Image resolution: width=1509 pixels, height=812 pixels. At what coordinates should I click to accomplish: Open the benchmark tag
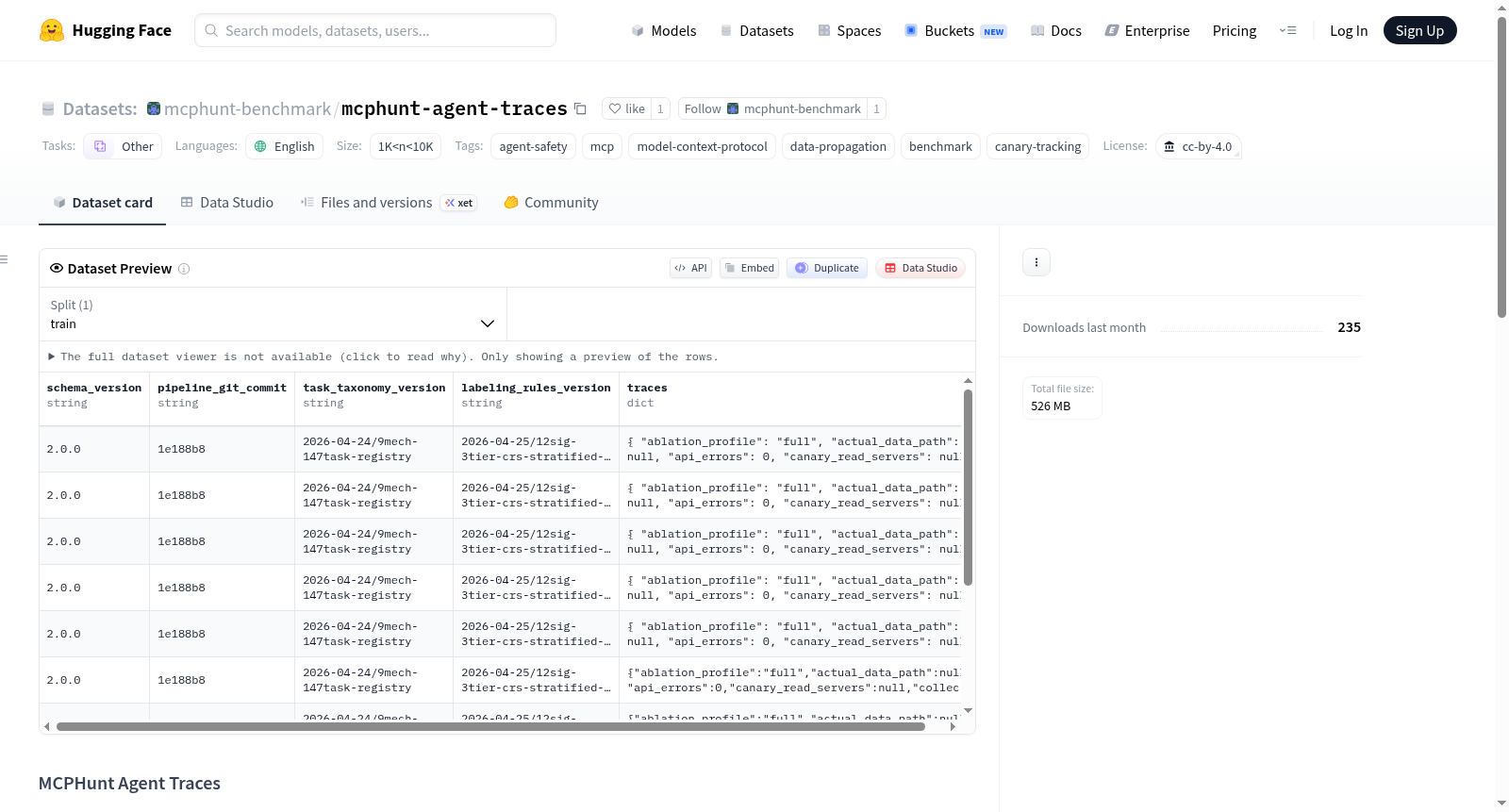click(x=940, y=146)
